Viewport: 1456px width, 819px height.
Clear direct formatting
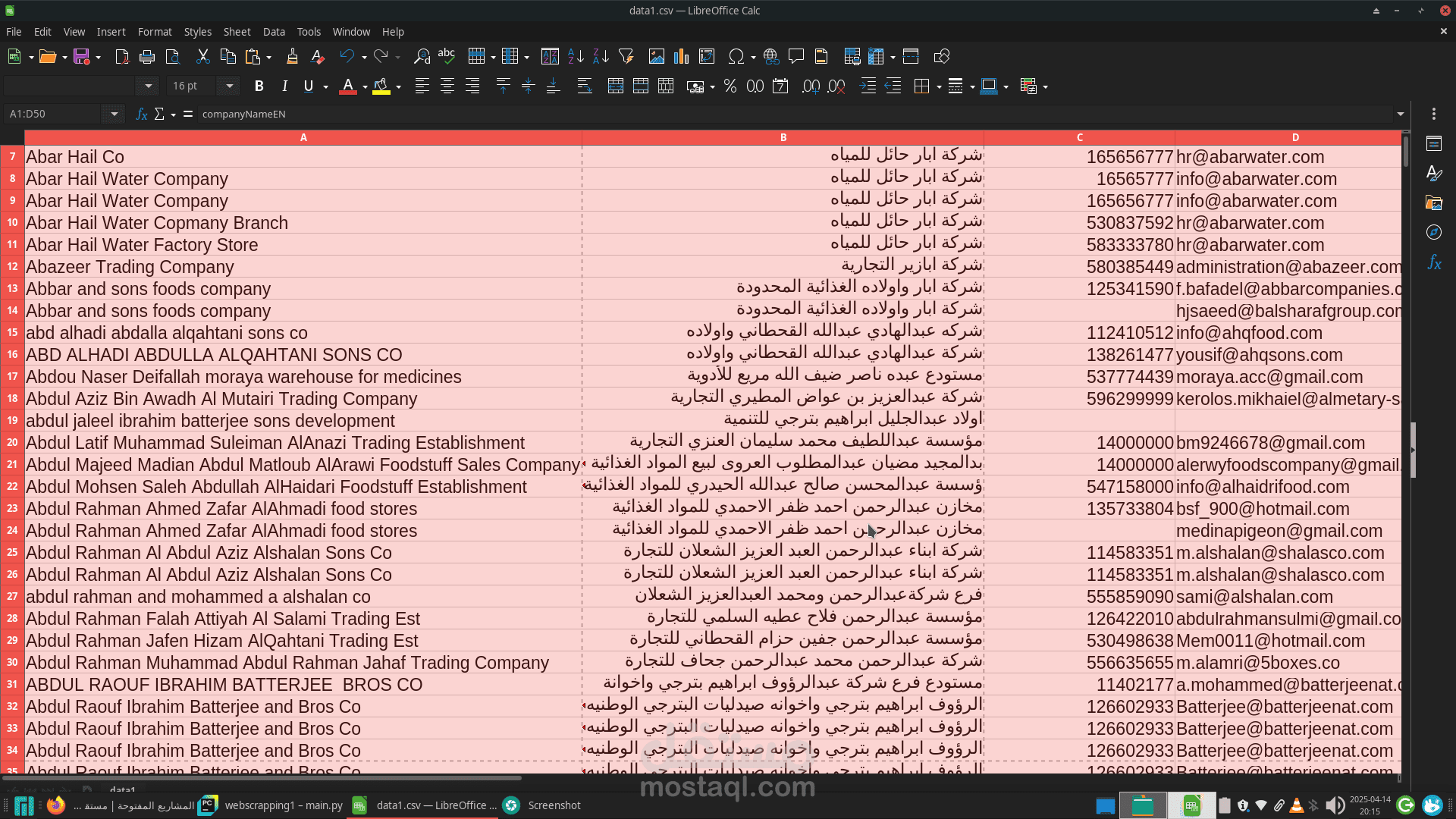coord(318,56)
